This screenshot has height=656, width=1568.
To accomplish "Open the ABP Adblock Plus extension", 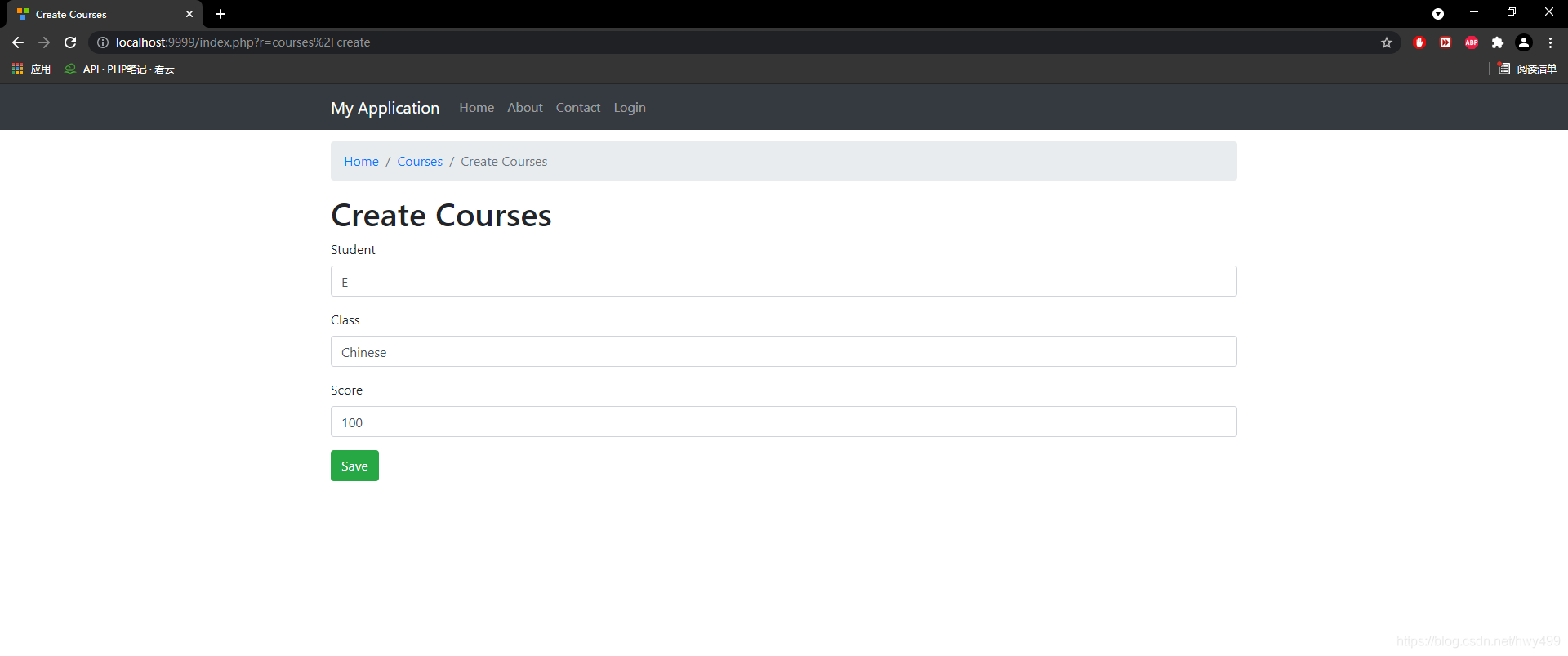I will (1472, 42).
